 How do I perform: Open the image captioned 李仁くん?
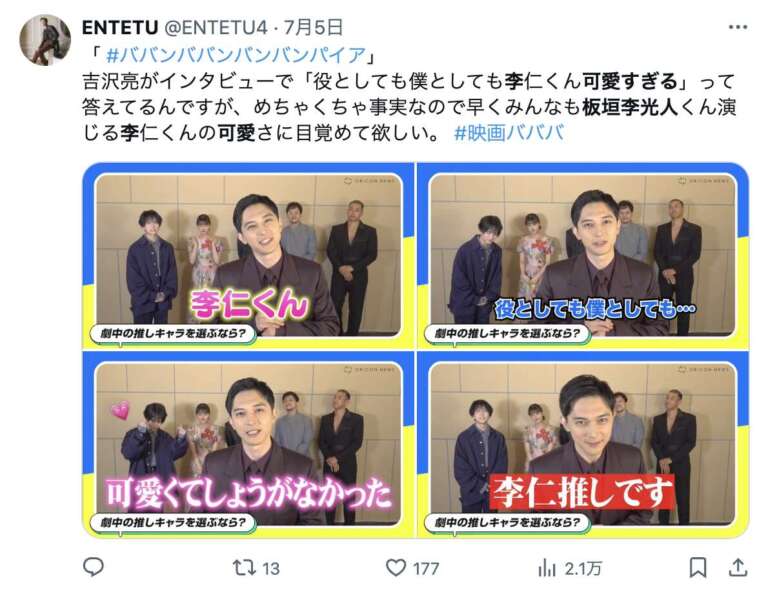(x=248, y=255)
